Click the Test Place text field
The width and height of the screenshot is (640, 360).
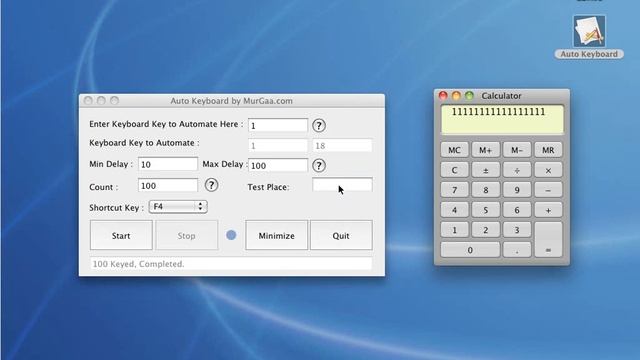pos(342,184)
